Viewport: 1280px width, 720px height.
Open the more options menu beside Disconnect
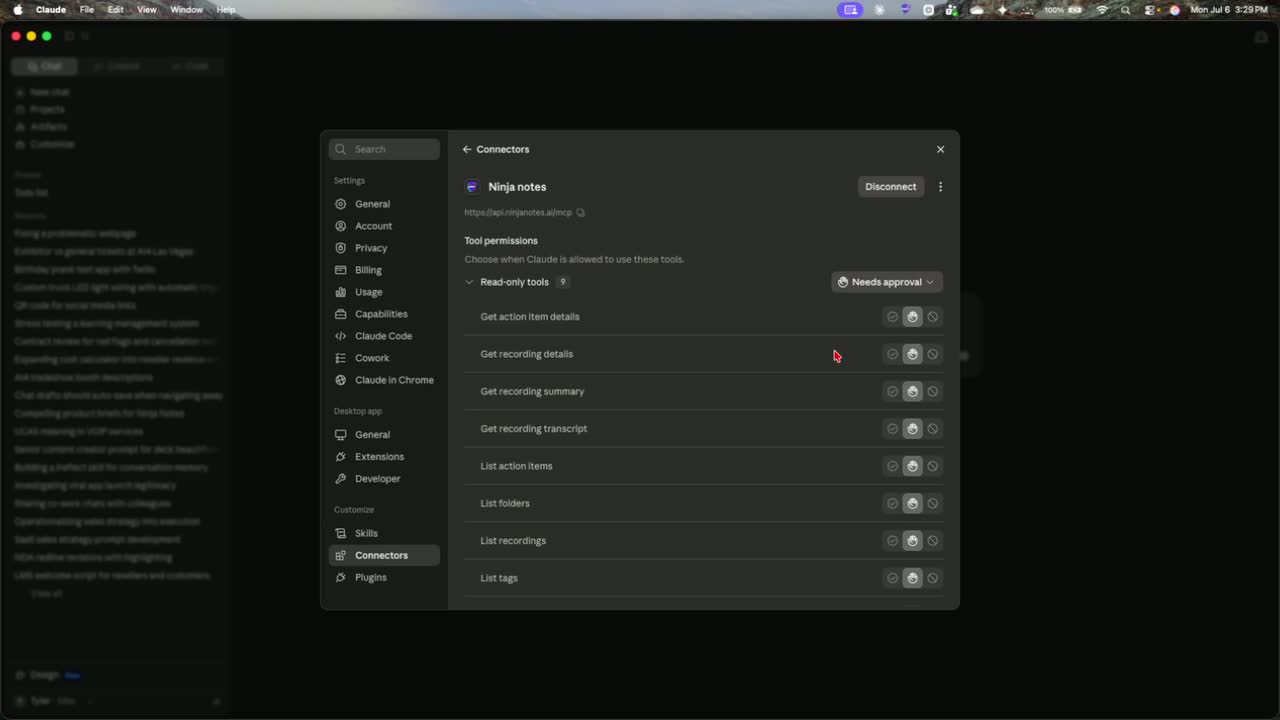[940, 187]
